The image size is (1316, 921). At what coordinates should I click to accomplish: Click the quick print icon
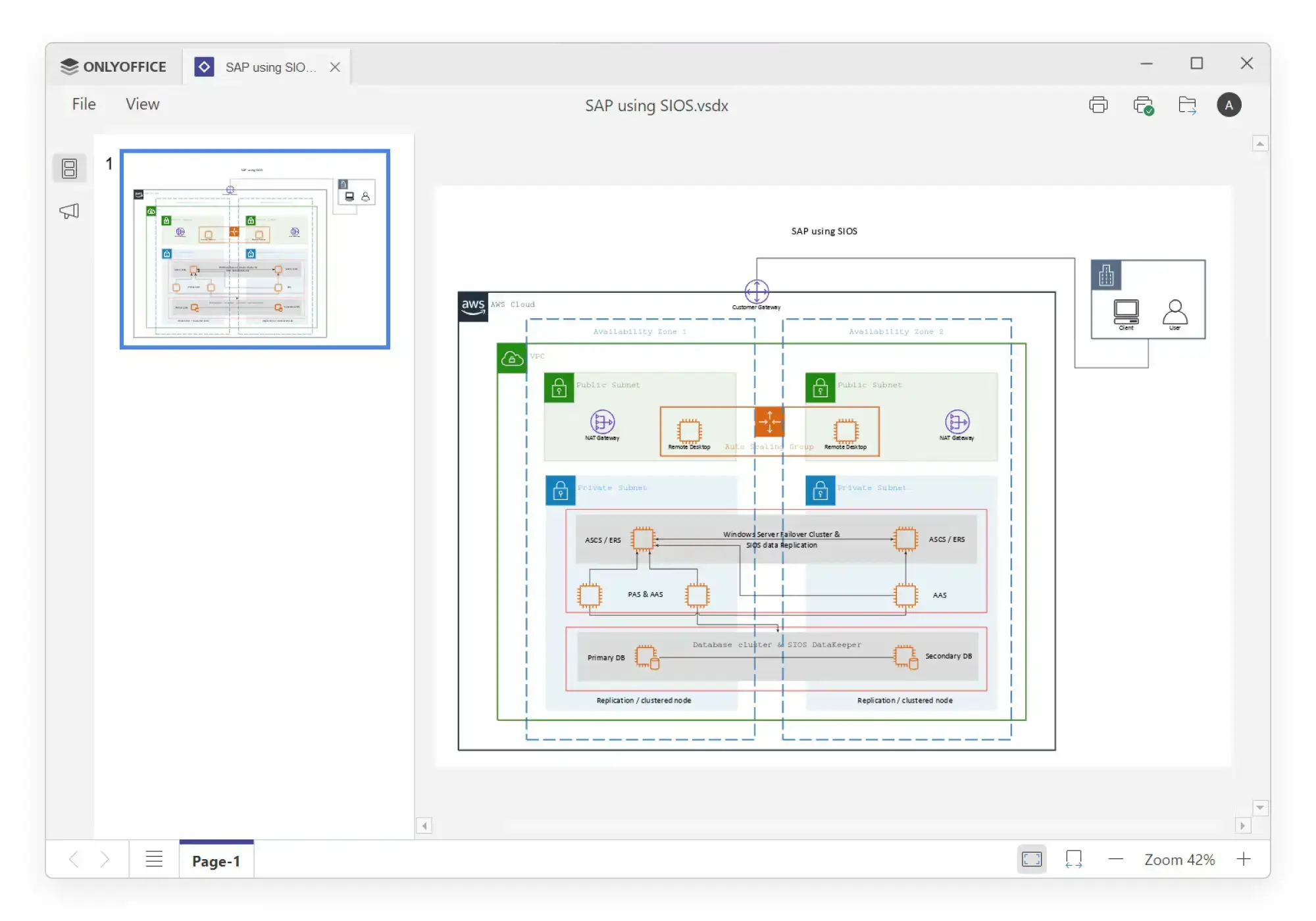[1143, 105]
